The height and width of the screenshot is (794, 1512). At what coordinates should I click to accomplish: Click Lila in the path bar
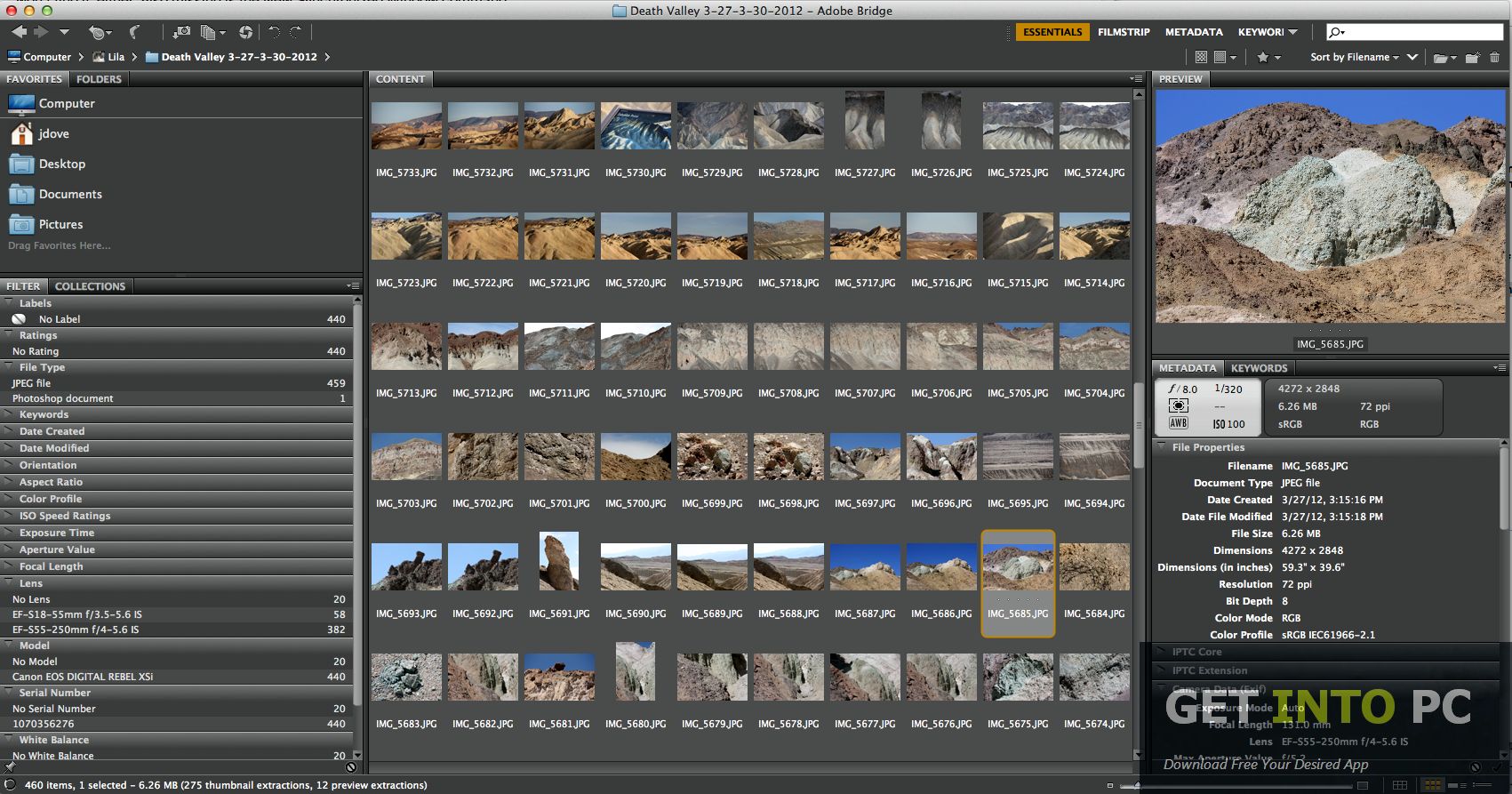108,57
